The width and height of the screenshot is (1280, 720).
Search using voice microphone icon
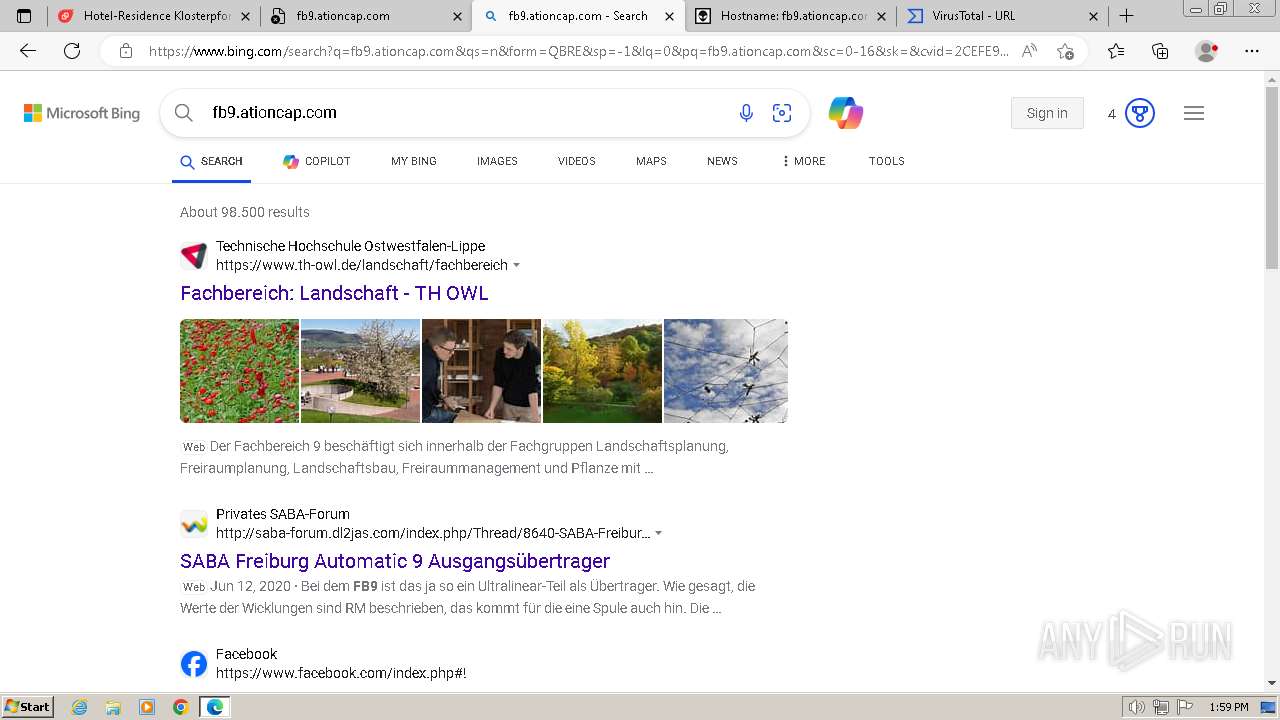[x=746, y=113]
